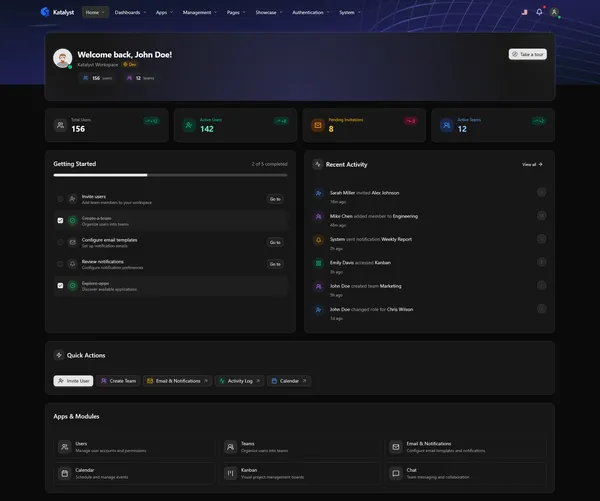Click the System notification bell icon
This screenshot has width=600, height=501.
click(318, 240)
